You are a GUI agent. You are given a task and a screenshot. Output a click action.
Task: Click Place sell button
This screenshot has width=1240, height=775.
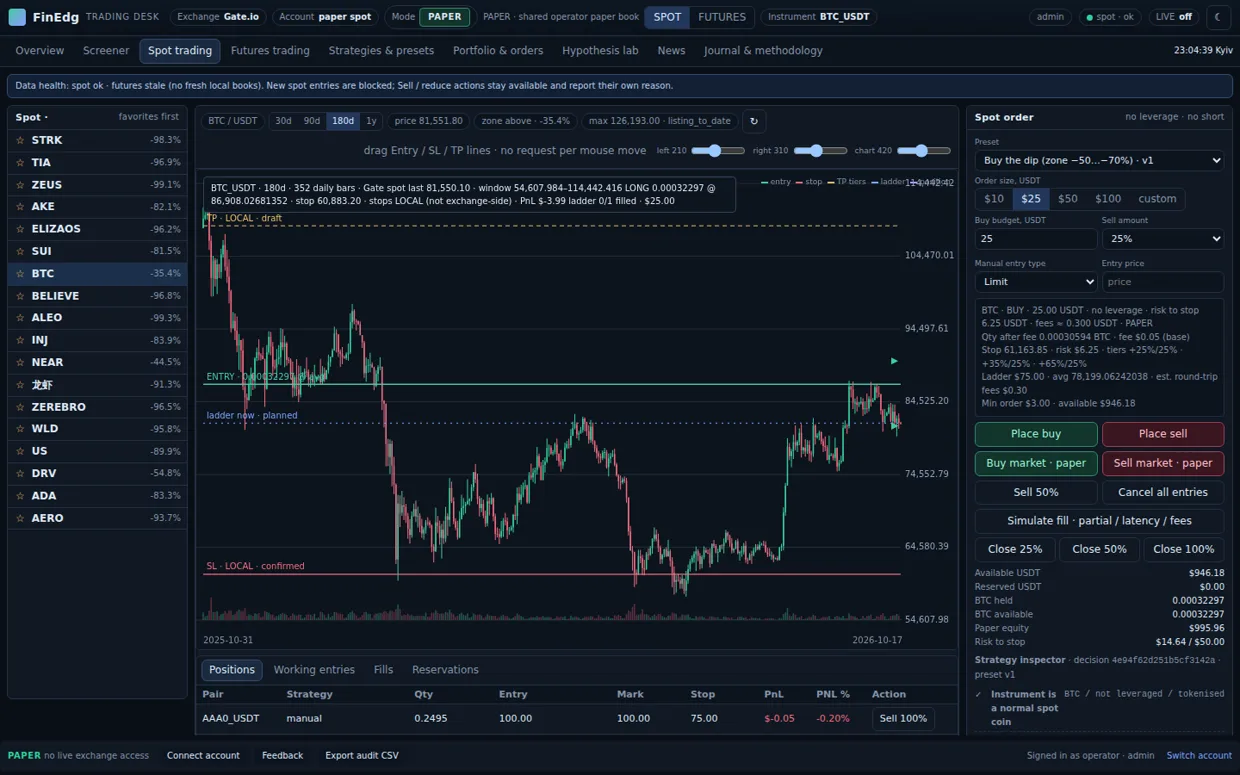(1163, 434)
